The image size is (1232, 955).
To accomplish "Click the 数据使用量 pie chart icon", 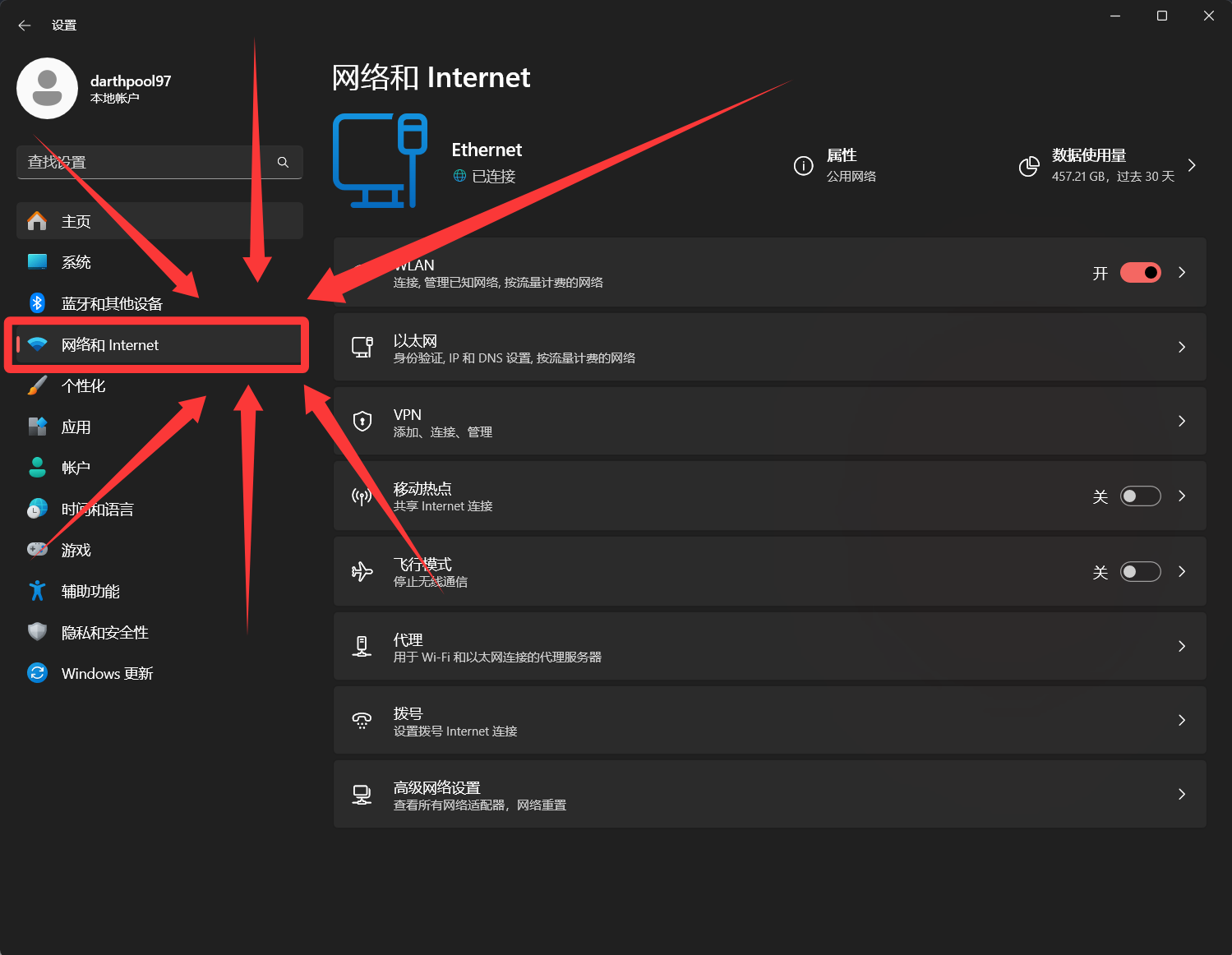I will pyautogui.click(x=1028, y=166).
